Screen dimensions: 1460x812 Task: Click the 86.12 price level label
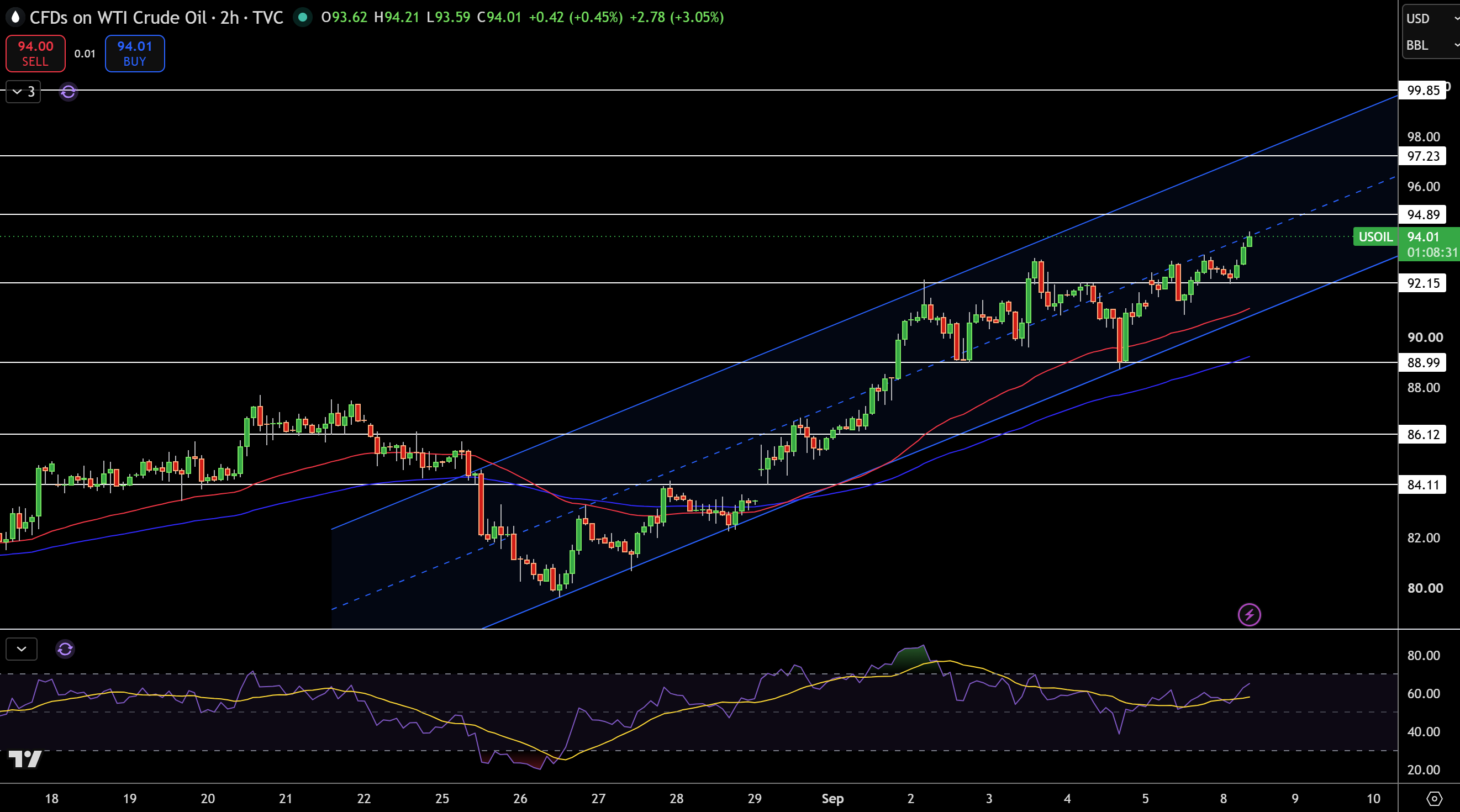point(1422,434)
